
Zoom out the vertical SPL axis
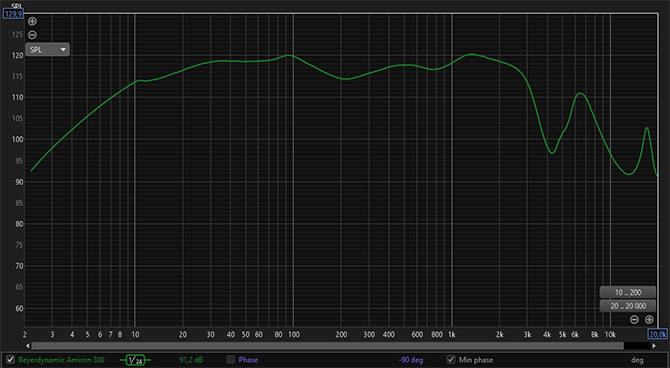point(32,35)
